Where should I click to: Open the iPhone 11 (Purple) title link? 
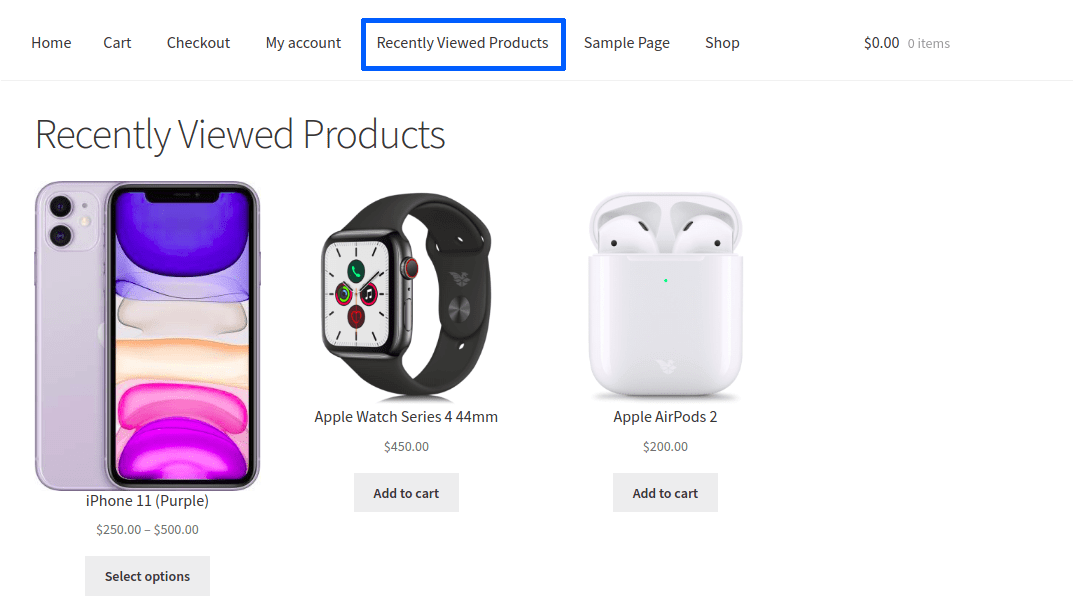tap(147, 500)
